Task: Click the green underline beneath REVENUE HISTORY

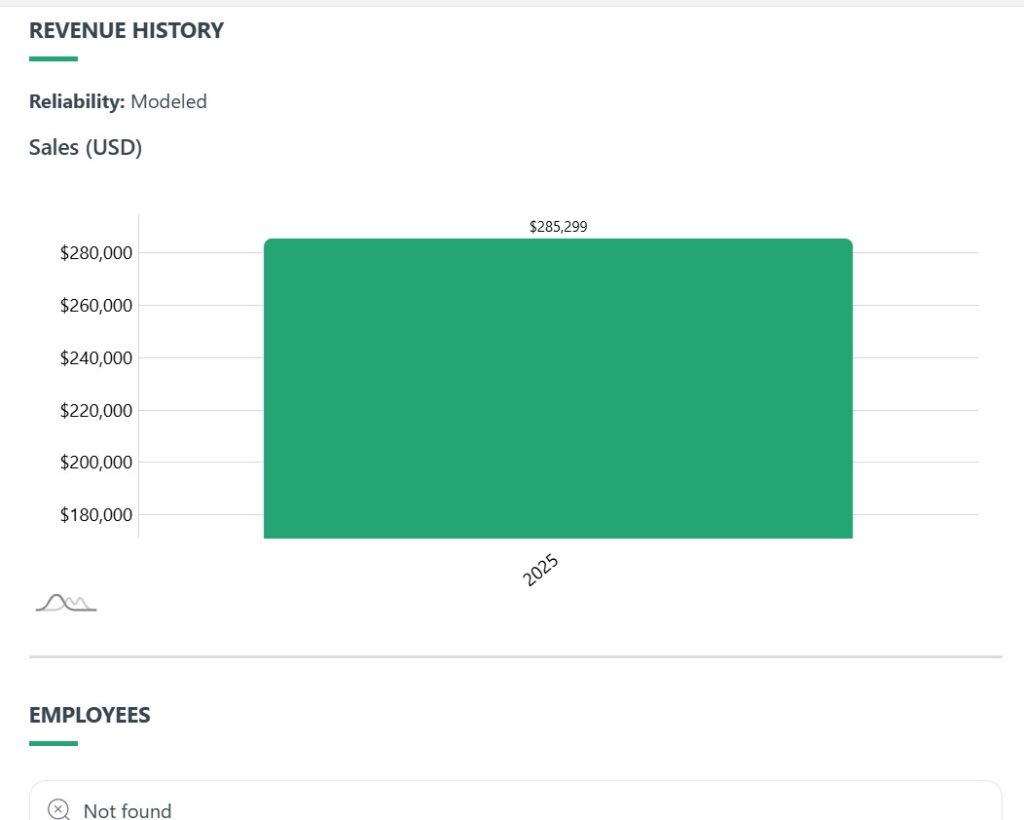Action: (53, 59)
